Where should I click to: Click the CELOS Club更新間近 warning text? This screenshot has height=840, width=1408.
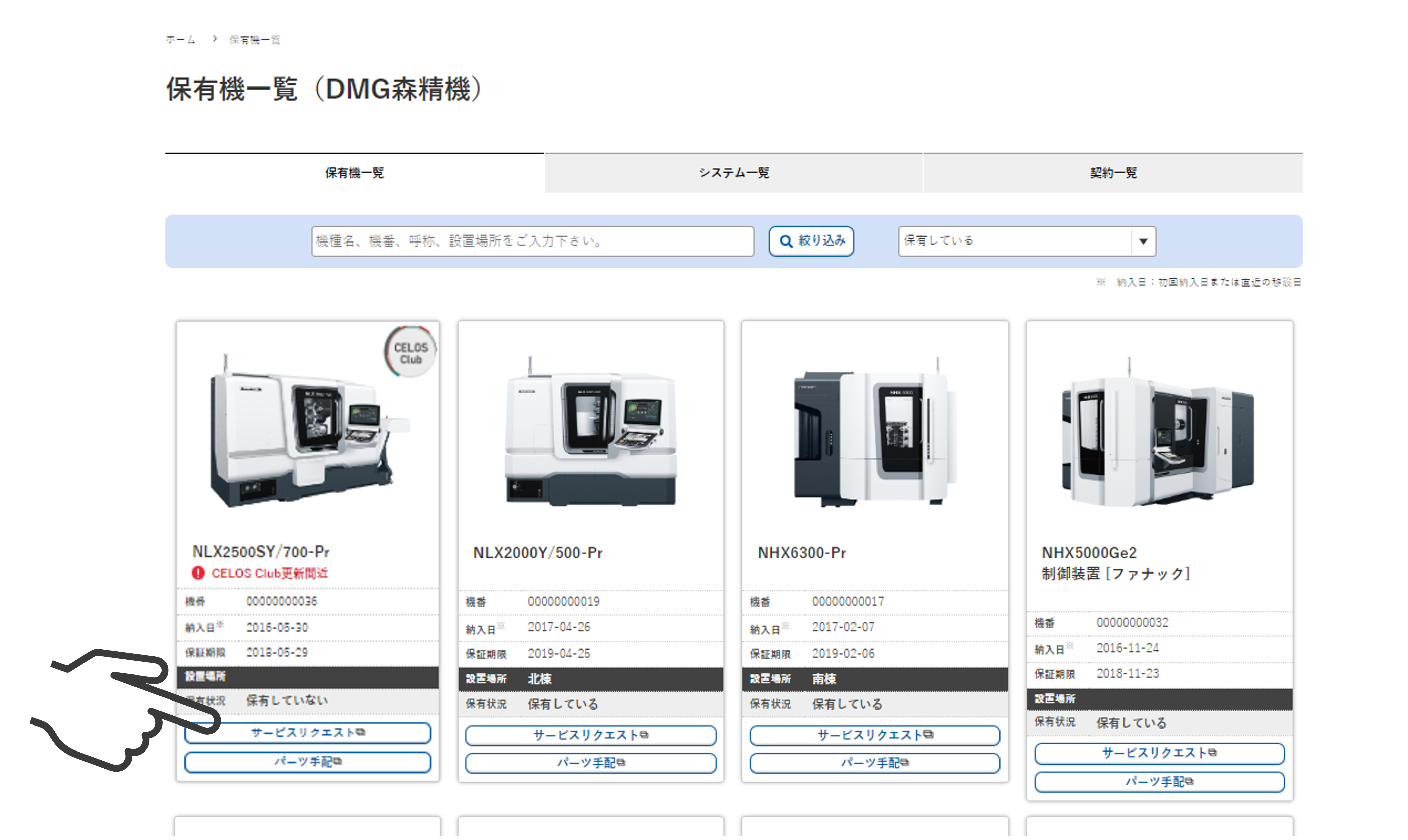click(x=270, y=573)
